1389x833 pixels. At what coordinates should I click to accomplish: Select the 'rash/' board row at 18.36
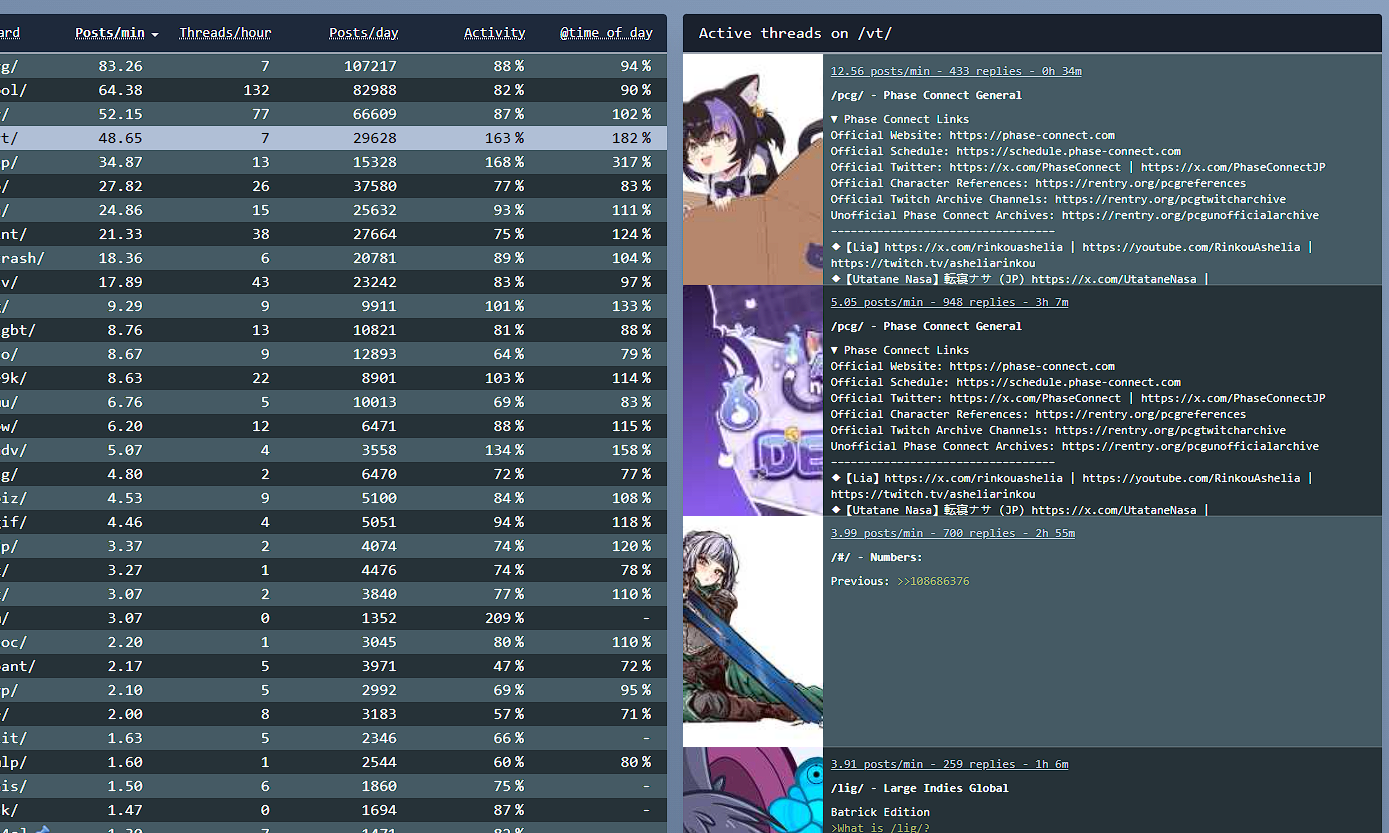point(333,258)
